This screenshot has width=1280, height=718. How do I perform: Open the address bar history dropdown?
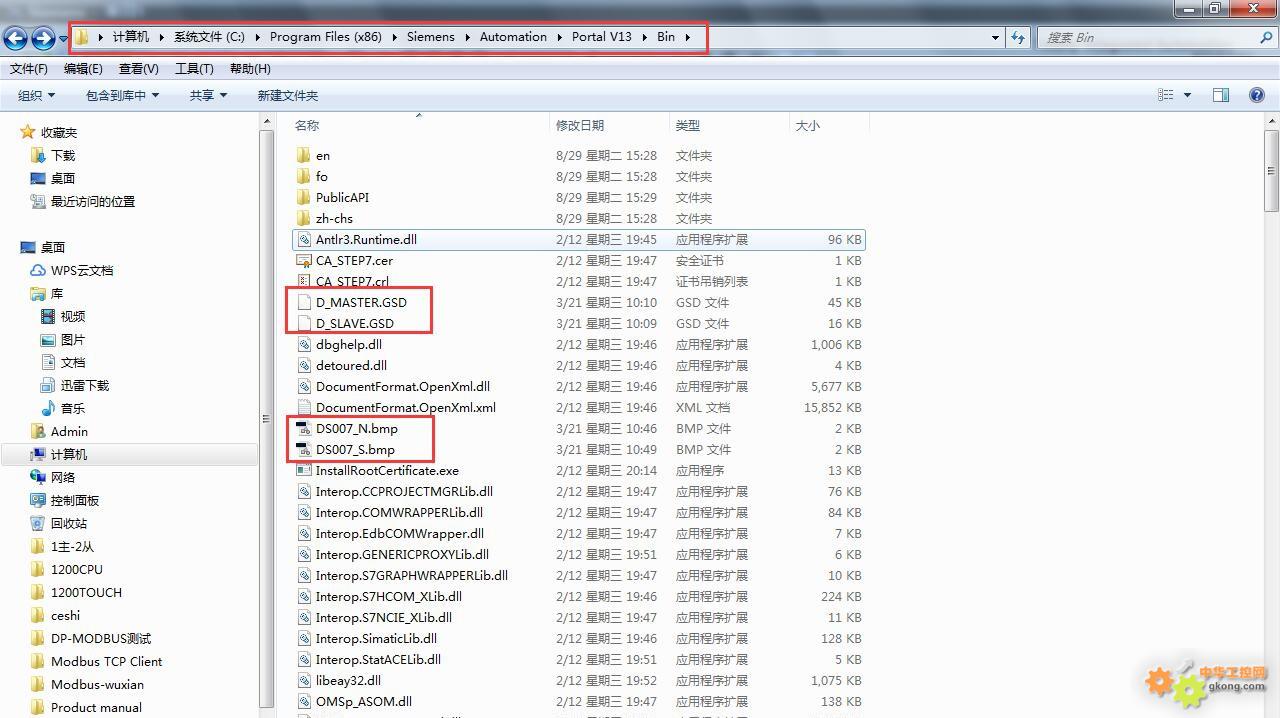pyautogui.click(x=995, y=37)
